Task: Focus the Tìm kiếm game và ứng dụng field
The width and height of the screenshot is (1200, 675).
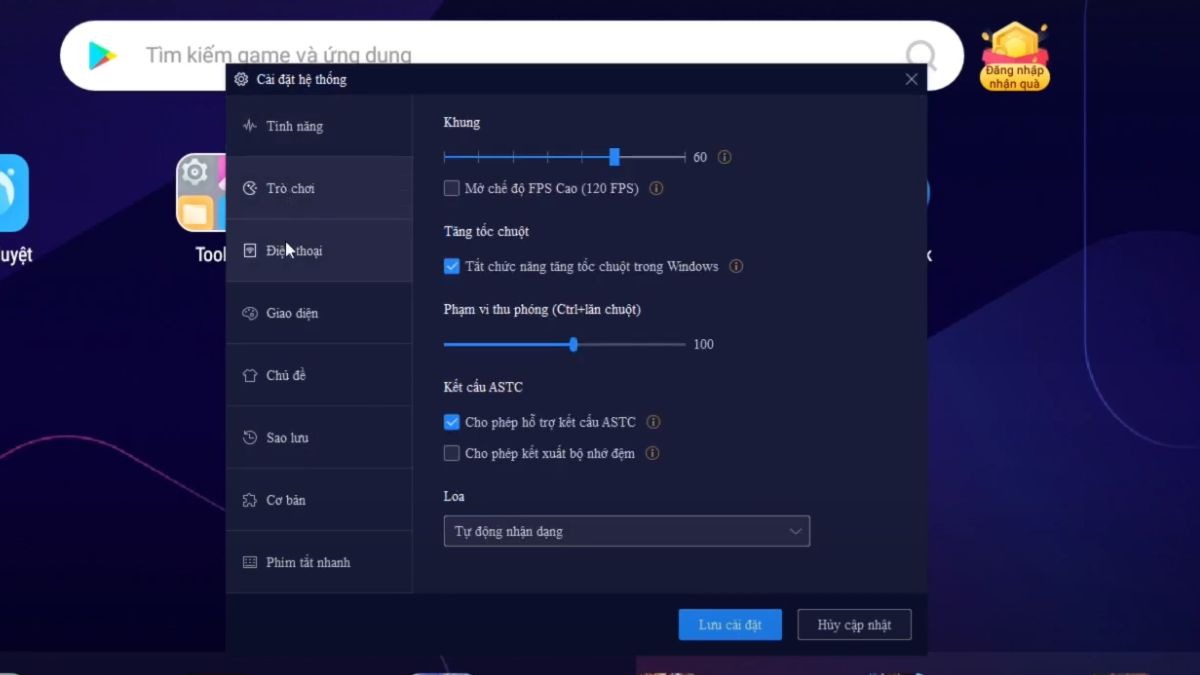Action: (x=510, y=56)
